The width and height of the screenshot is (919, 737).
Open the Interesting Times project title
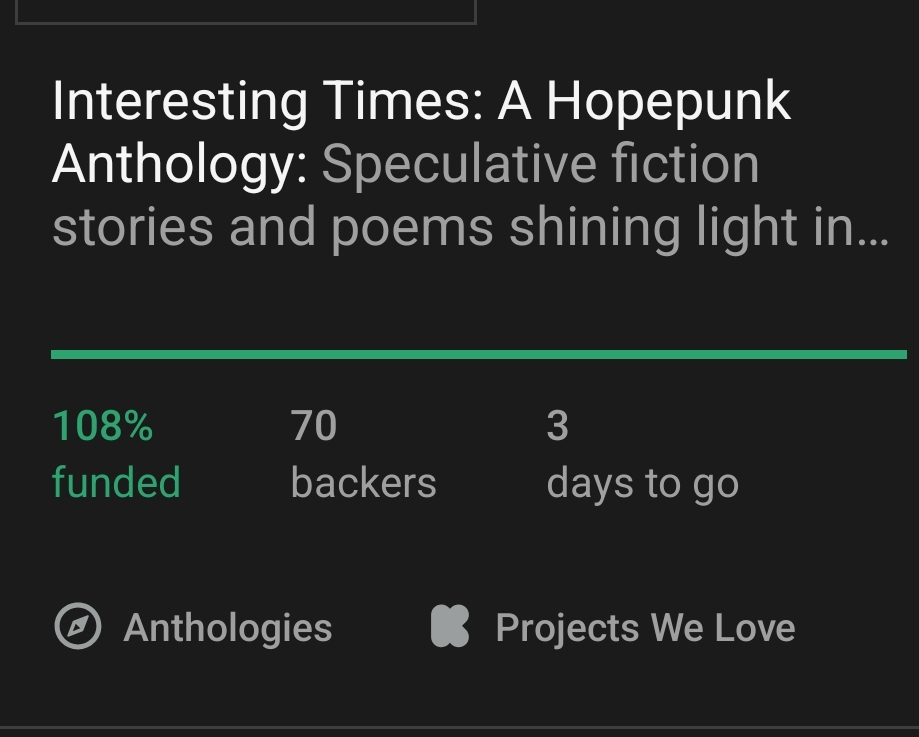coord(420,102)
